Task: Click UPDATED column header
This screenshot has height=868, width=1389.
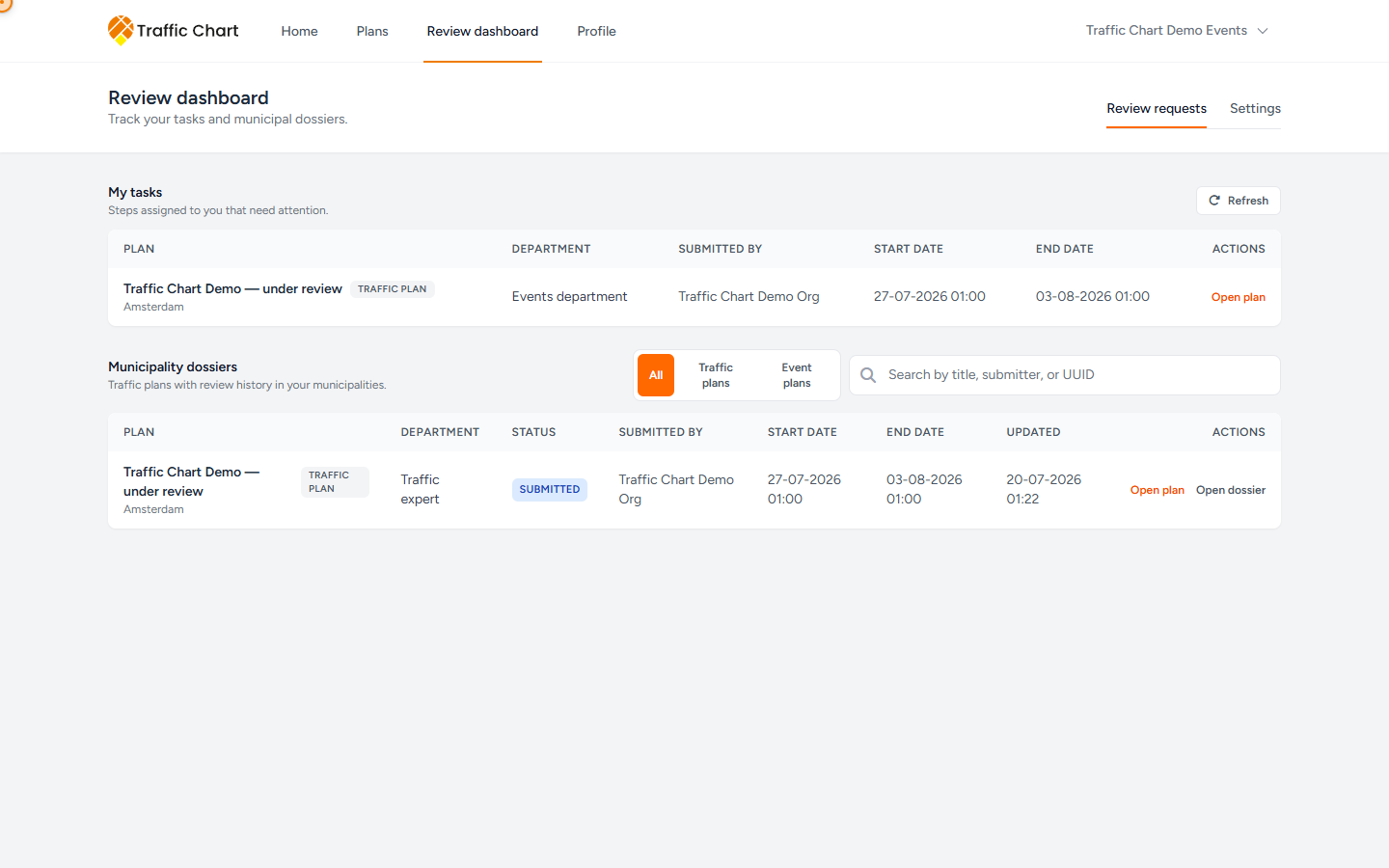Action: tap(1033, 432)
